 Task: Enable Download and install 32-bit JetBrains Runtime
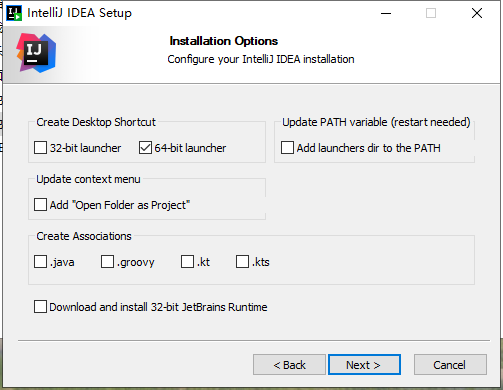pos(40,307)
